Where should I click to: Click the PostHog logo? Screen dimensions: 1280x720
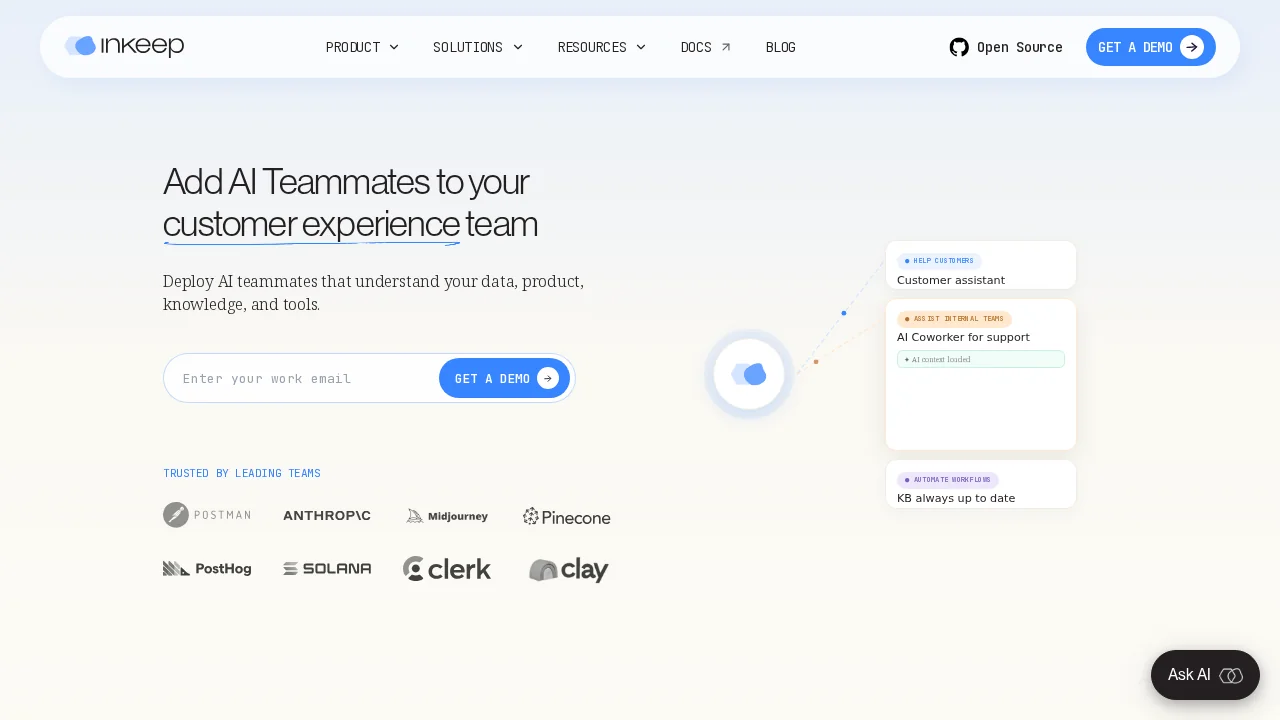(207, 568)
